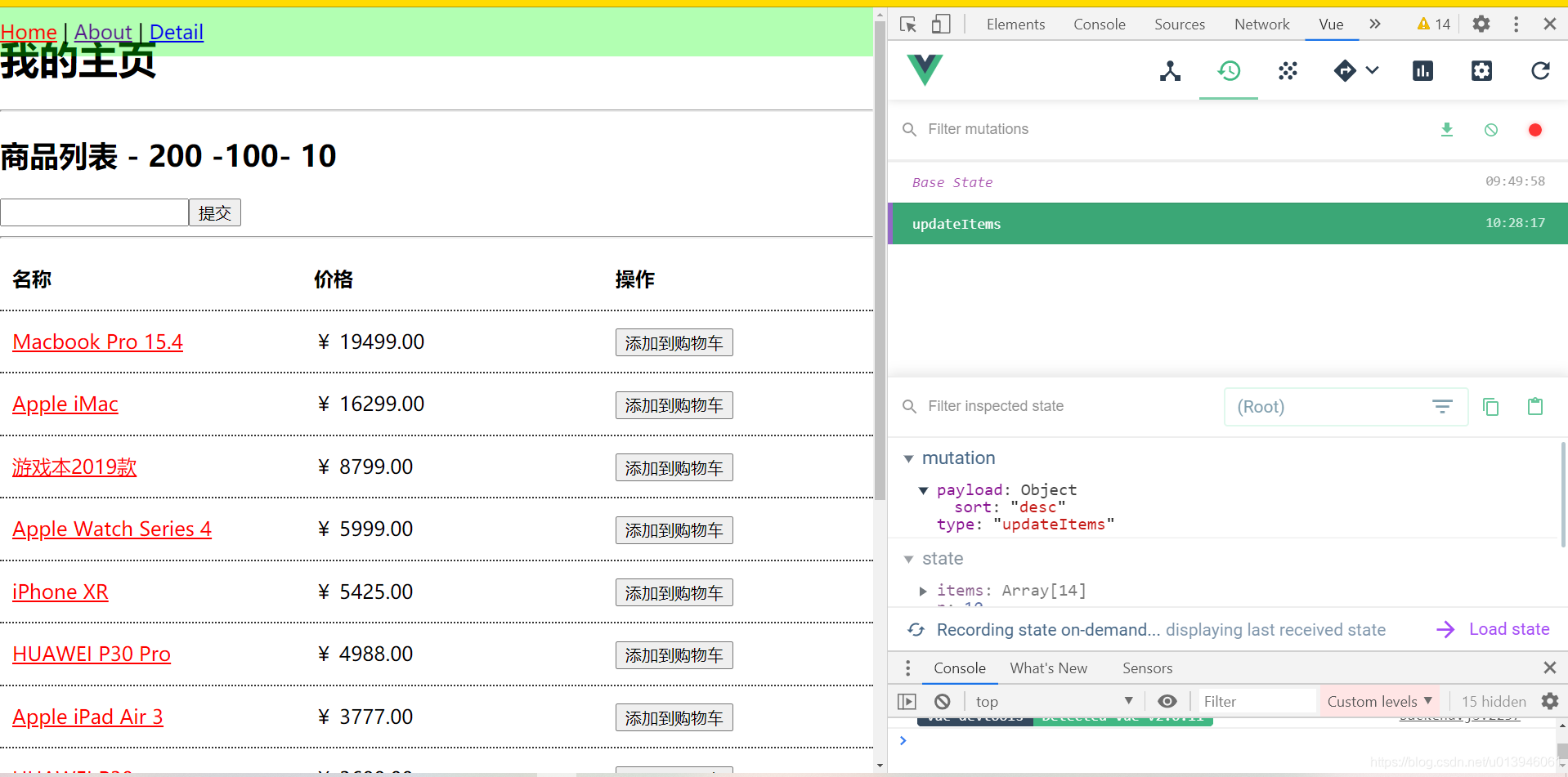This screenshot has width=1568, height=777.
Task: Click the Vue devtools refresh icon
Action: (1540, 71)
